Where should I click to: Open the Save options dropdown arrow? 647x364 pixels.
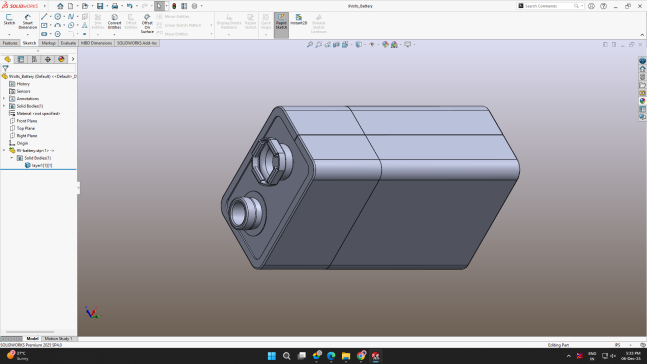click(x=106, y=6)
